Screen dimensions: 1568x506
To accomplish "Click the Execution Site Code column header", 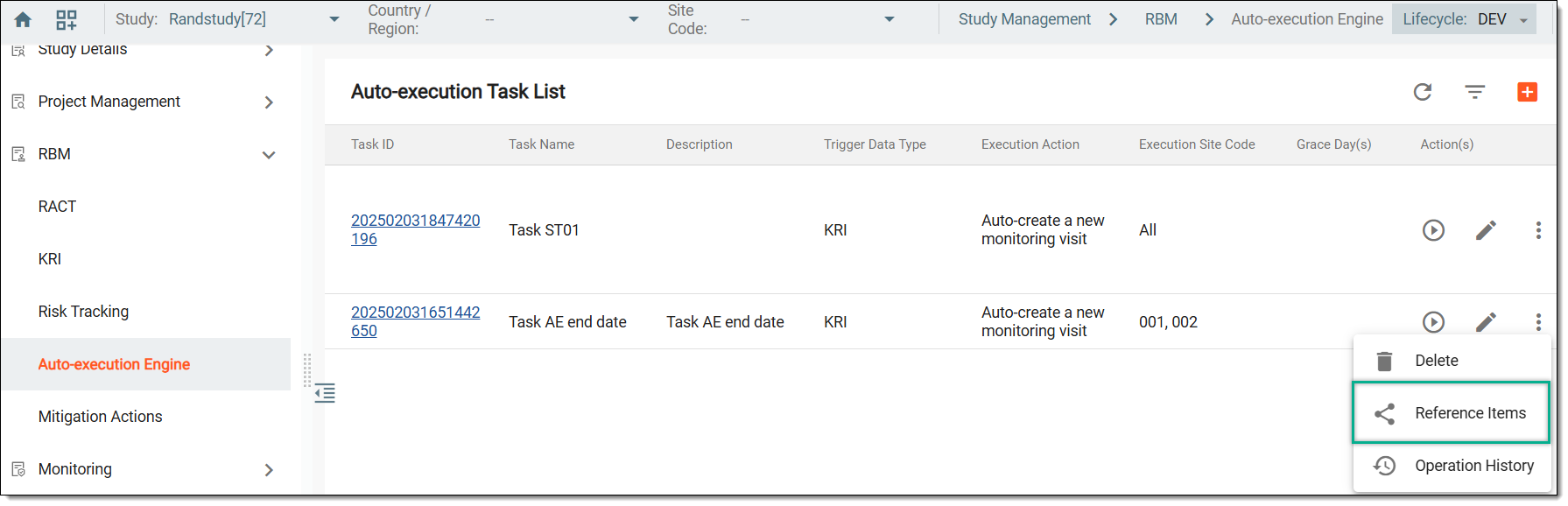I will [1197, 144].
